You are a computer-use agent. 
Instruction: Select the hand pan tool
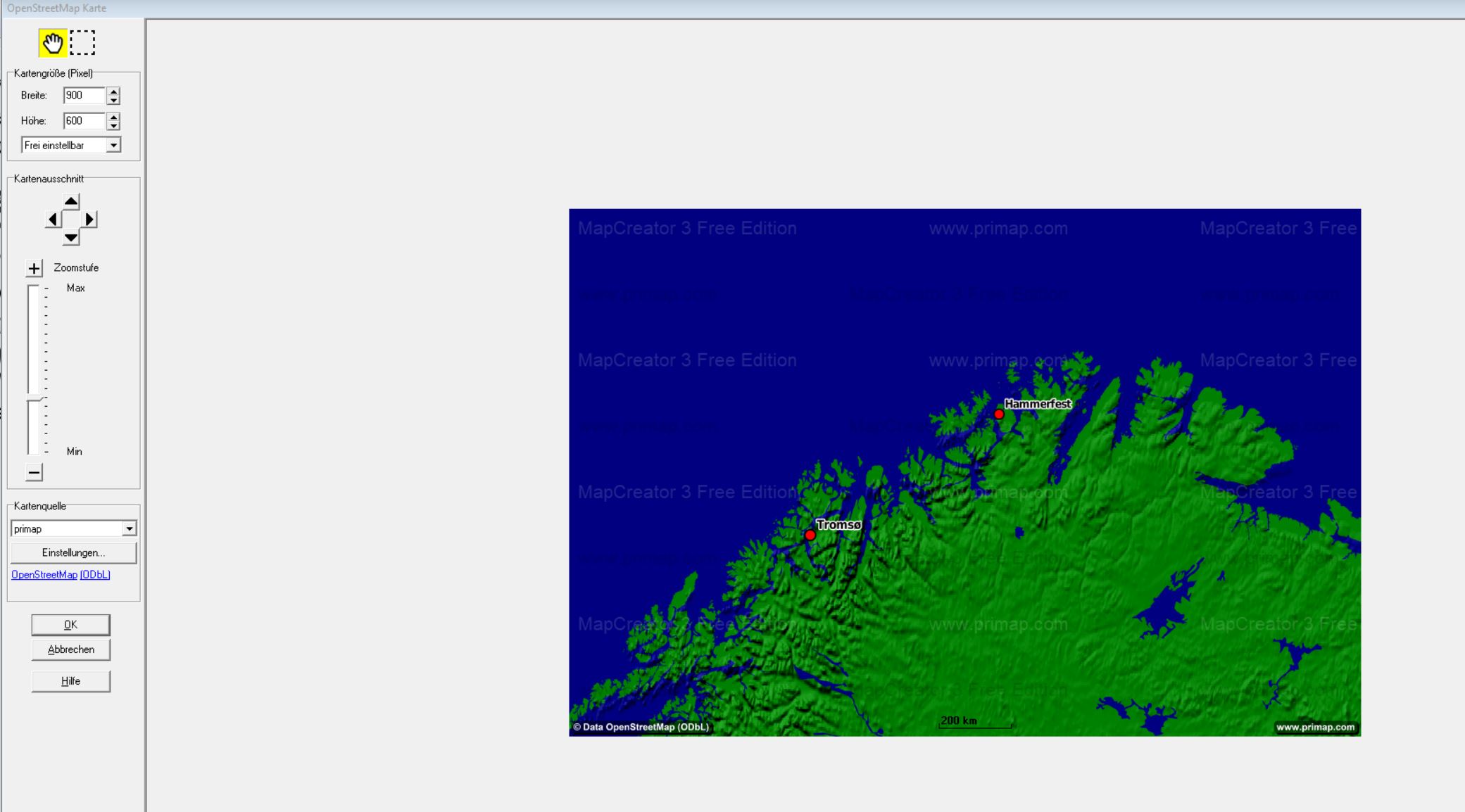pos(52,44)
